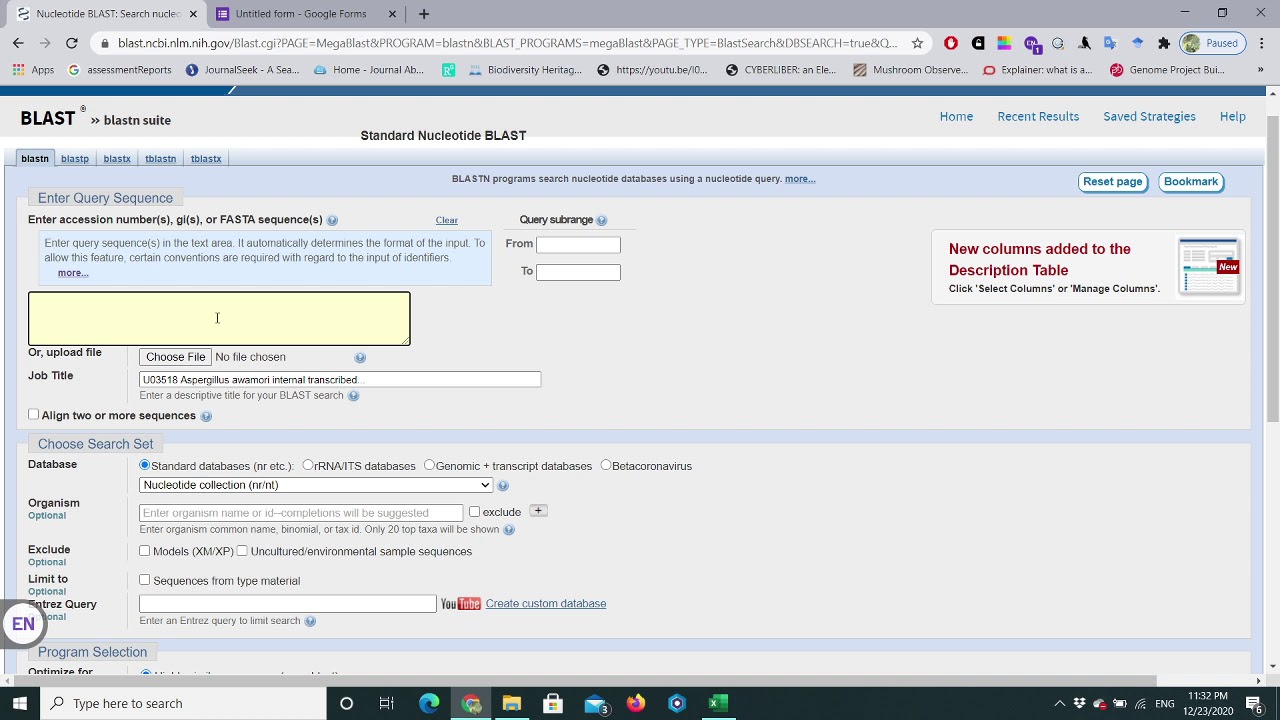Click the floating EN language bubble

(x=22, y=624)
